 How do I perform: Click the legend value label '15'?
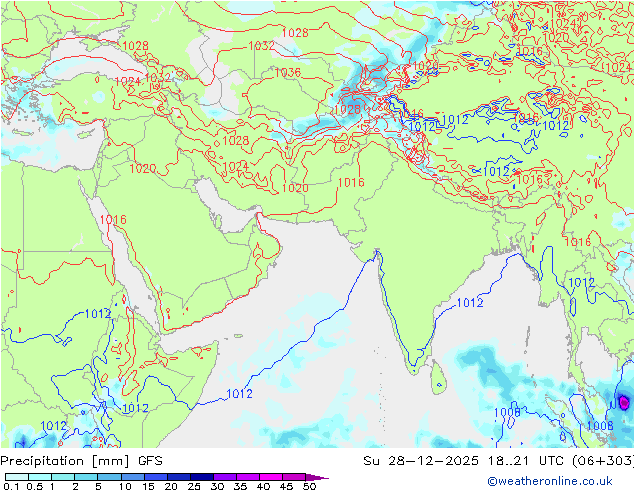(148, 486)
